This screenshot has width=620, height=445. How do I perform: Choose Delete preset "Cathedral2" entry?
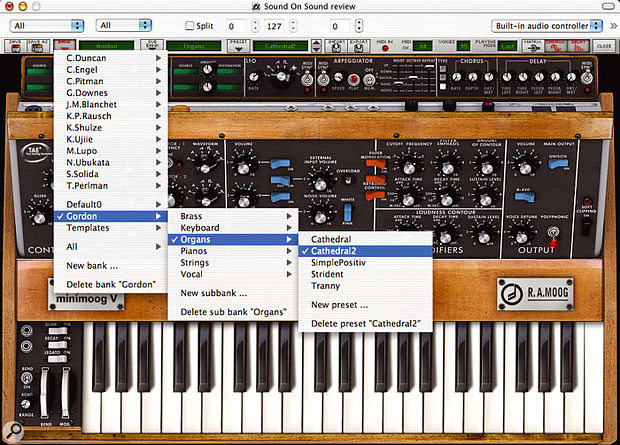tap(365, 324)
